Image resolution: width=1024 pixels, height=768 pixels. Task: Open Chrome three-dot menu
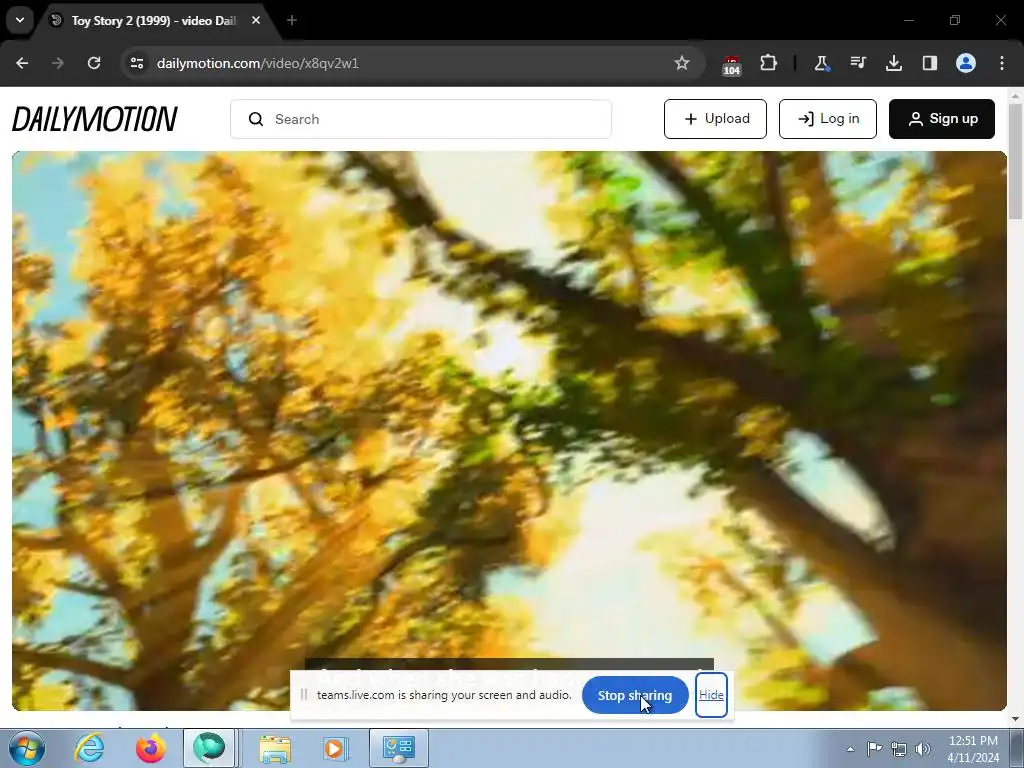(x=1002, y=63)
